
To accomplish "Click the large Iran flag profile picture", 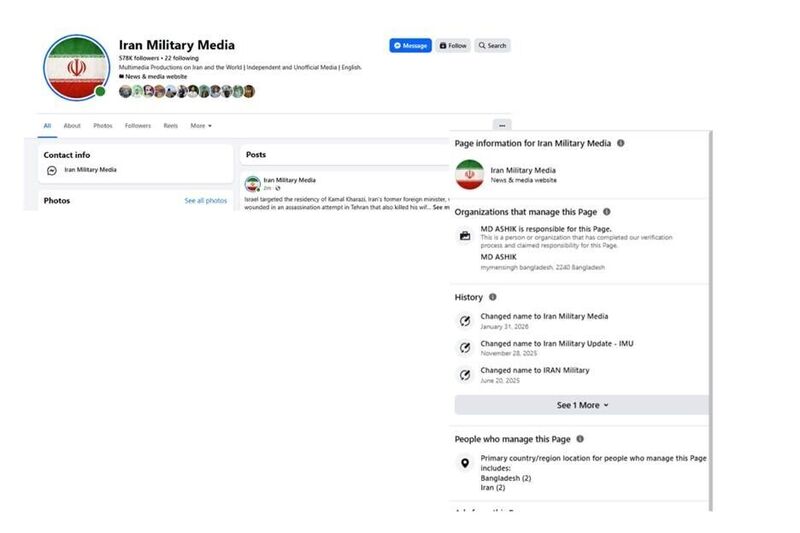I will pos(76,67).
